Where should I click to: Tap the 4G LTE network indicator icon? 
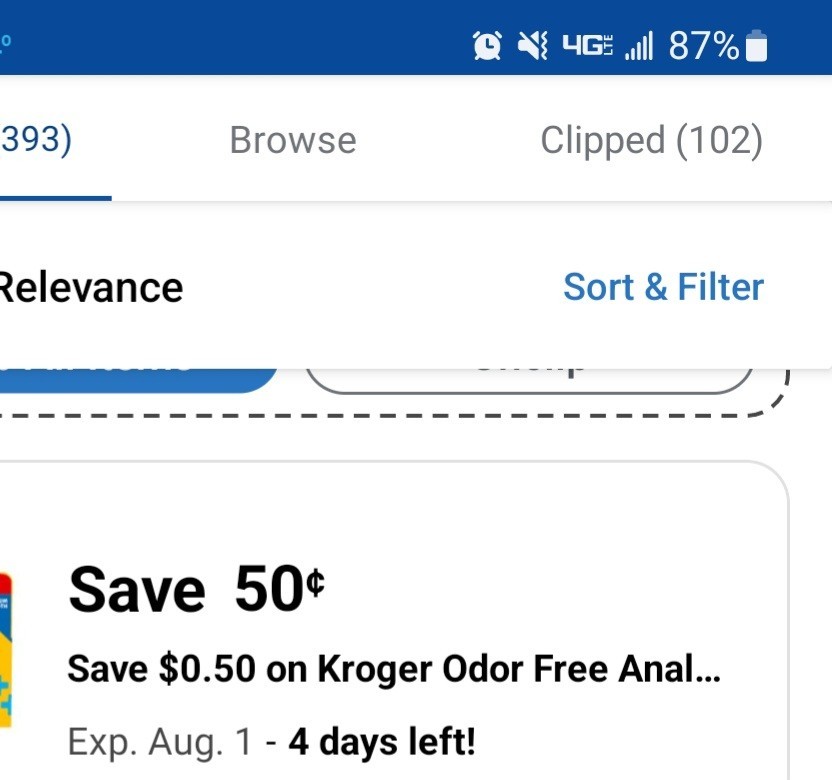pyautogui.click(x=588, y=43)
